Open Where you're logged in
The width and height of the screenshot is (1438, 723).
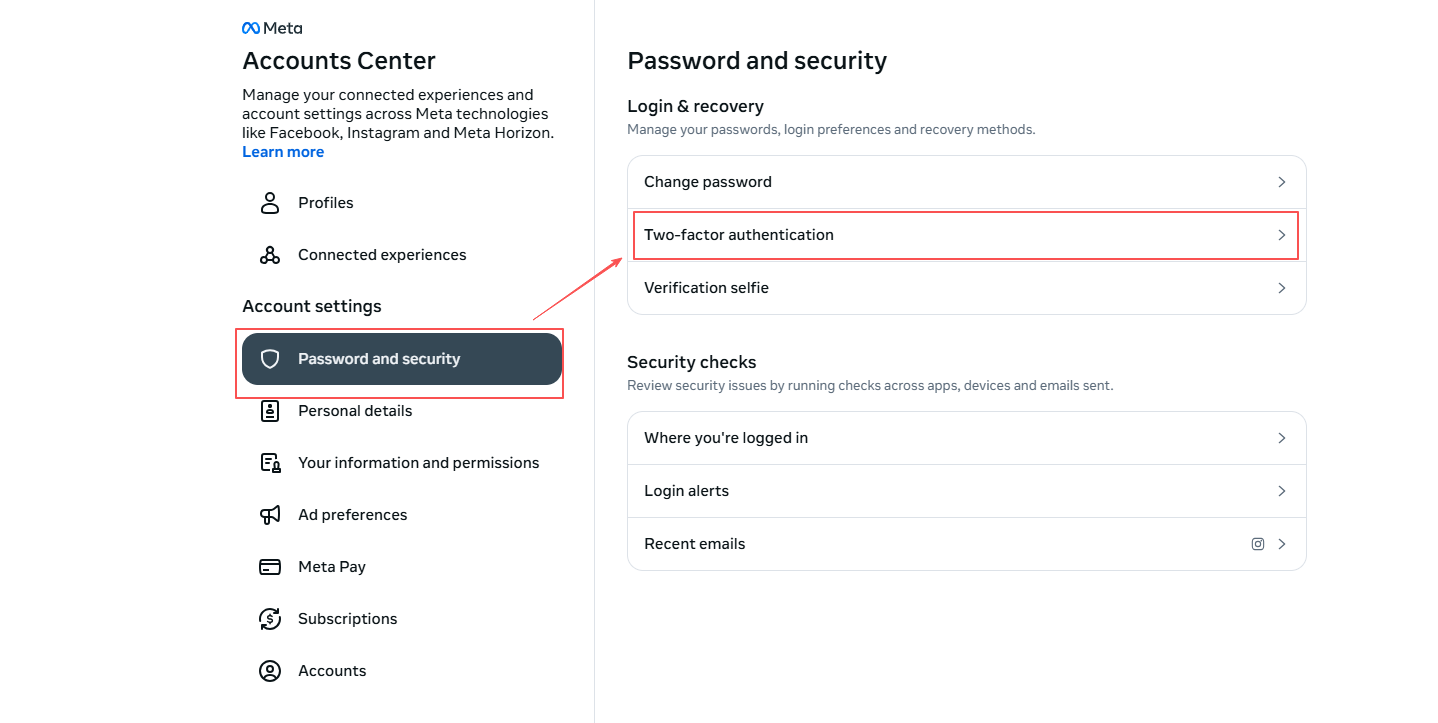(x=725, y=438)
